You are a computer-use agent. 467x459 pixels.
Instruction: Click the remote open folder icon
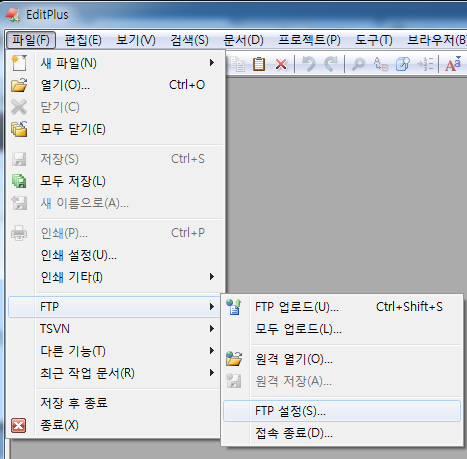click(234, 359)
